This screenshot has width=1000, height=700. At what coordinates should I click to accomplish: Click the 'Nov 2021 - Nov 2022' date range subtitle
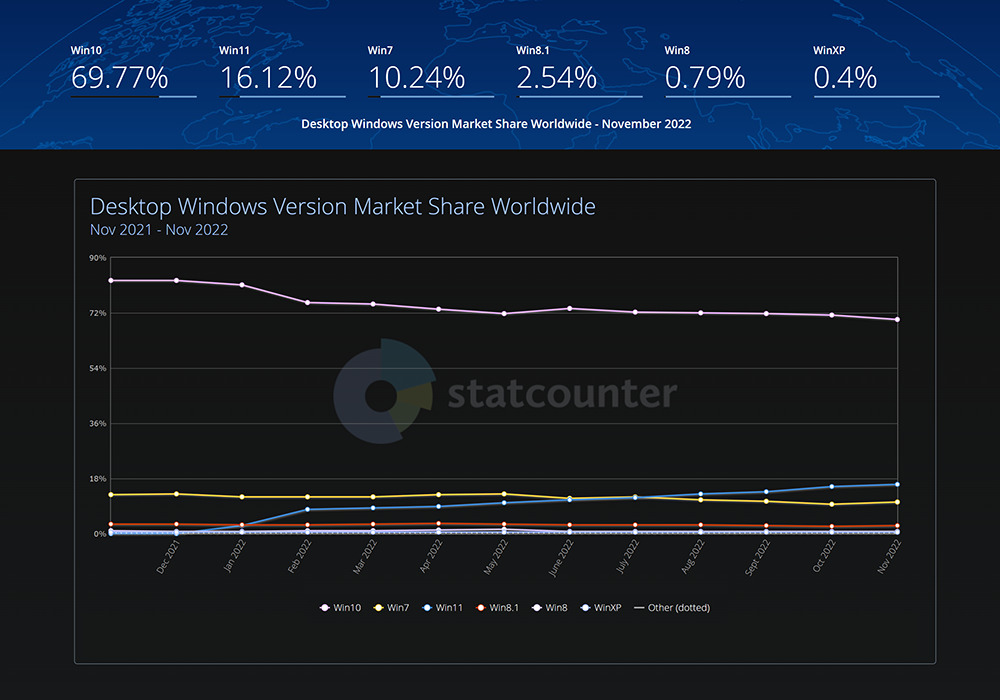159,230
